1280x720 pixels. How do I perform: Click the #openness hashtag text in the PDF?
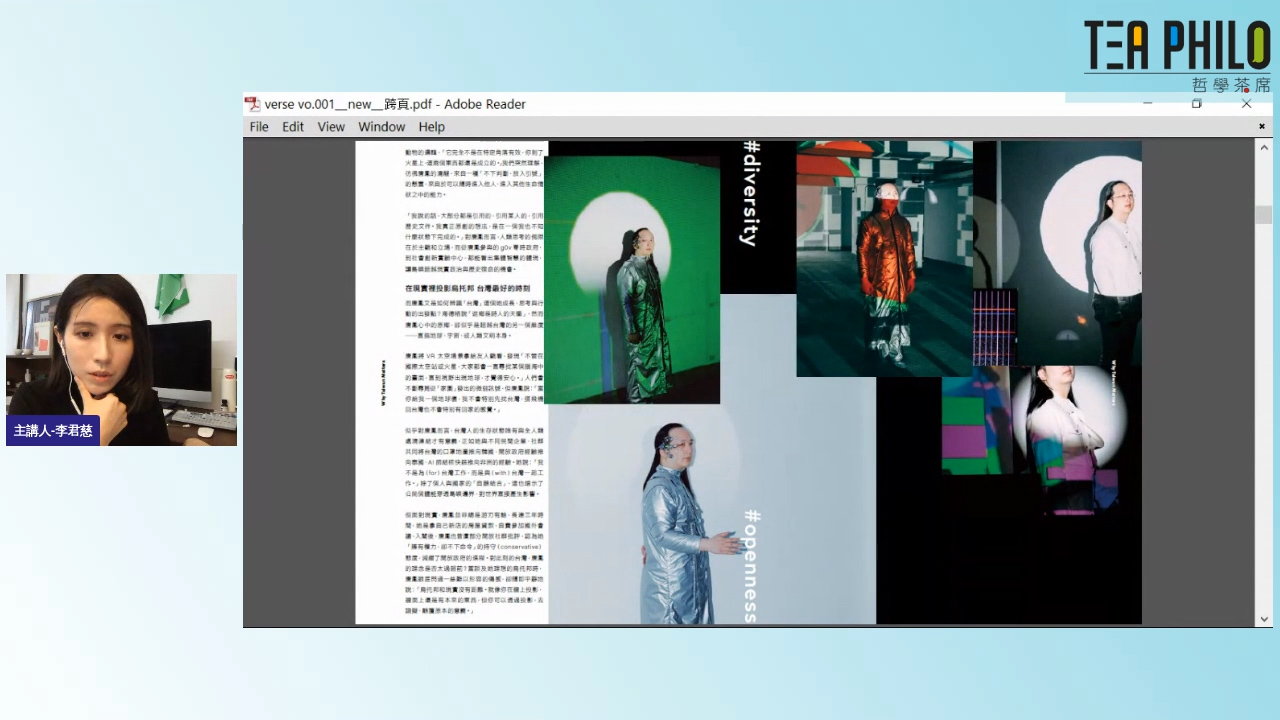tap(752, 565)
